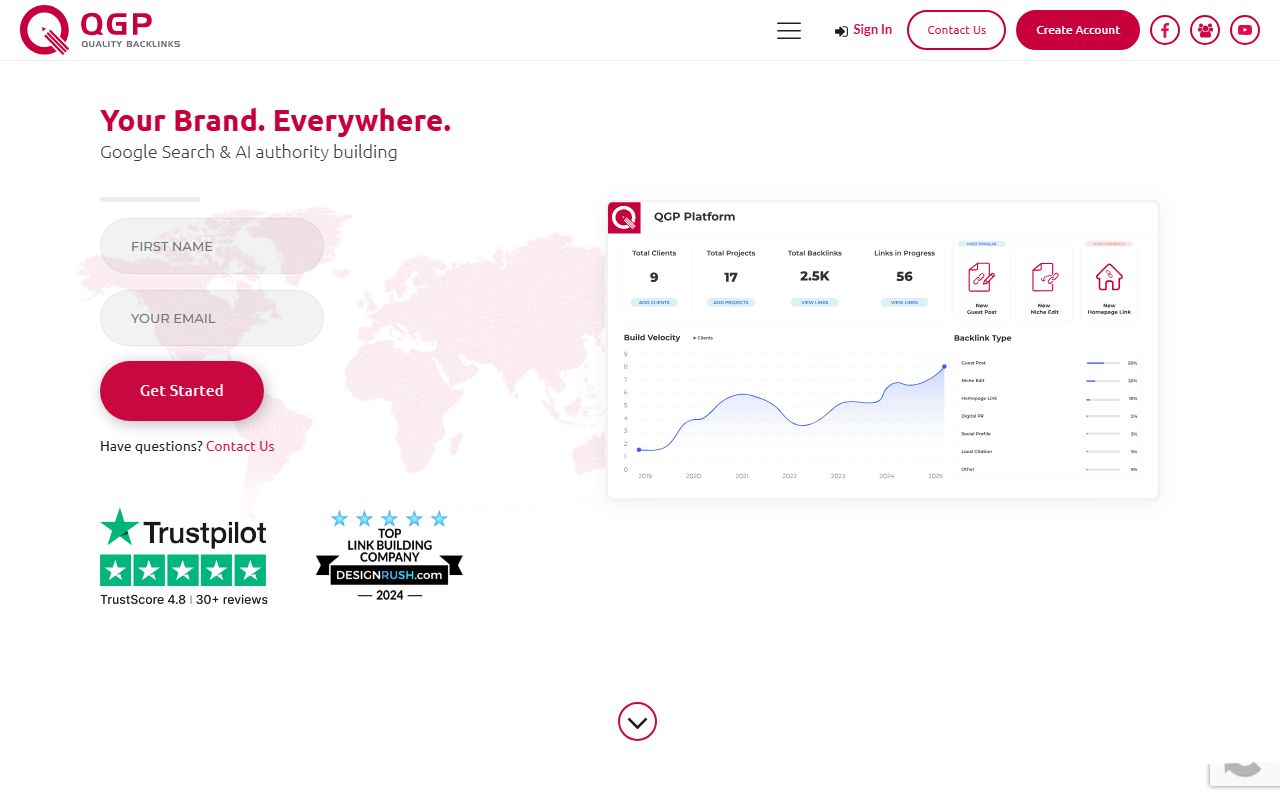Screen dimensions: 1280x800
Task: Open the hamburger navigation menu
Action: (789, 30)
